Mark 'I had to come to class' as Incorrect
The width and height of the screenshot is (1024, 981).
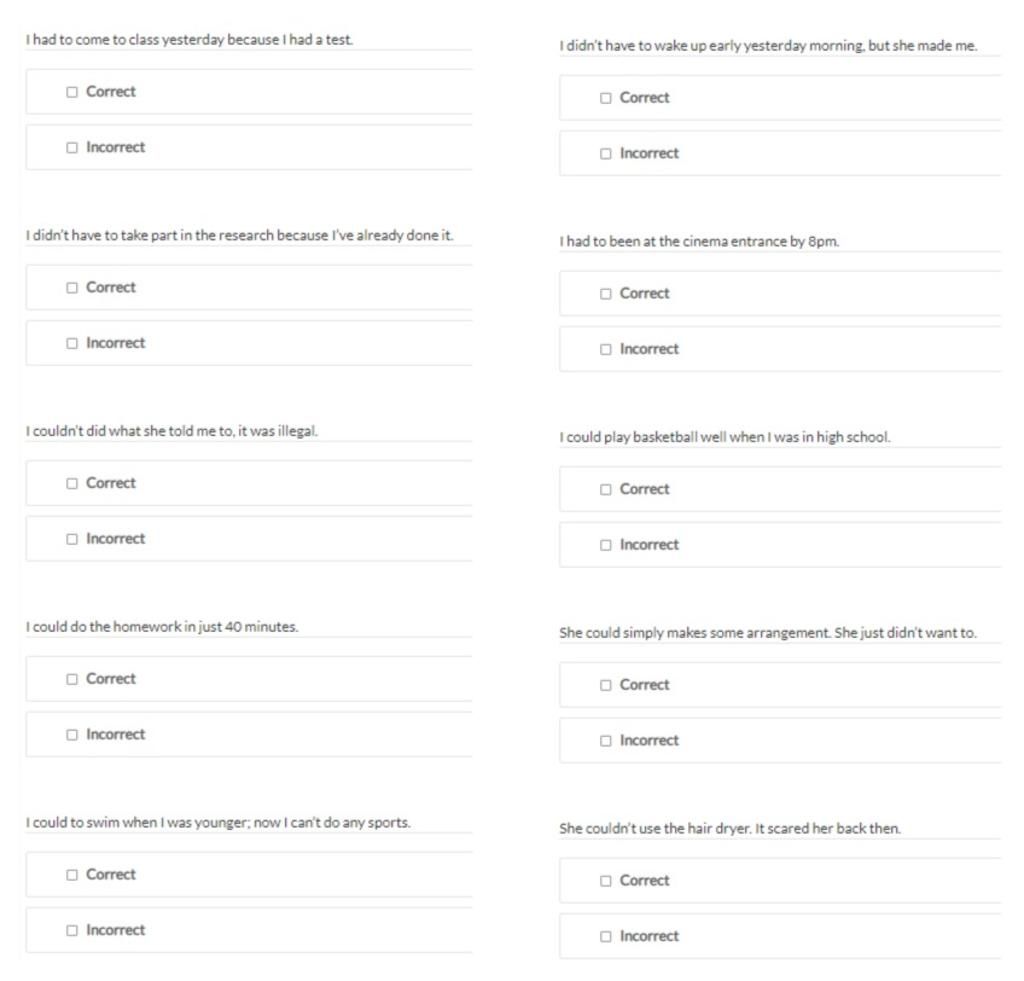pos(72,148)
